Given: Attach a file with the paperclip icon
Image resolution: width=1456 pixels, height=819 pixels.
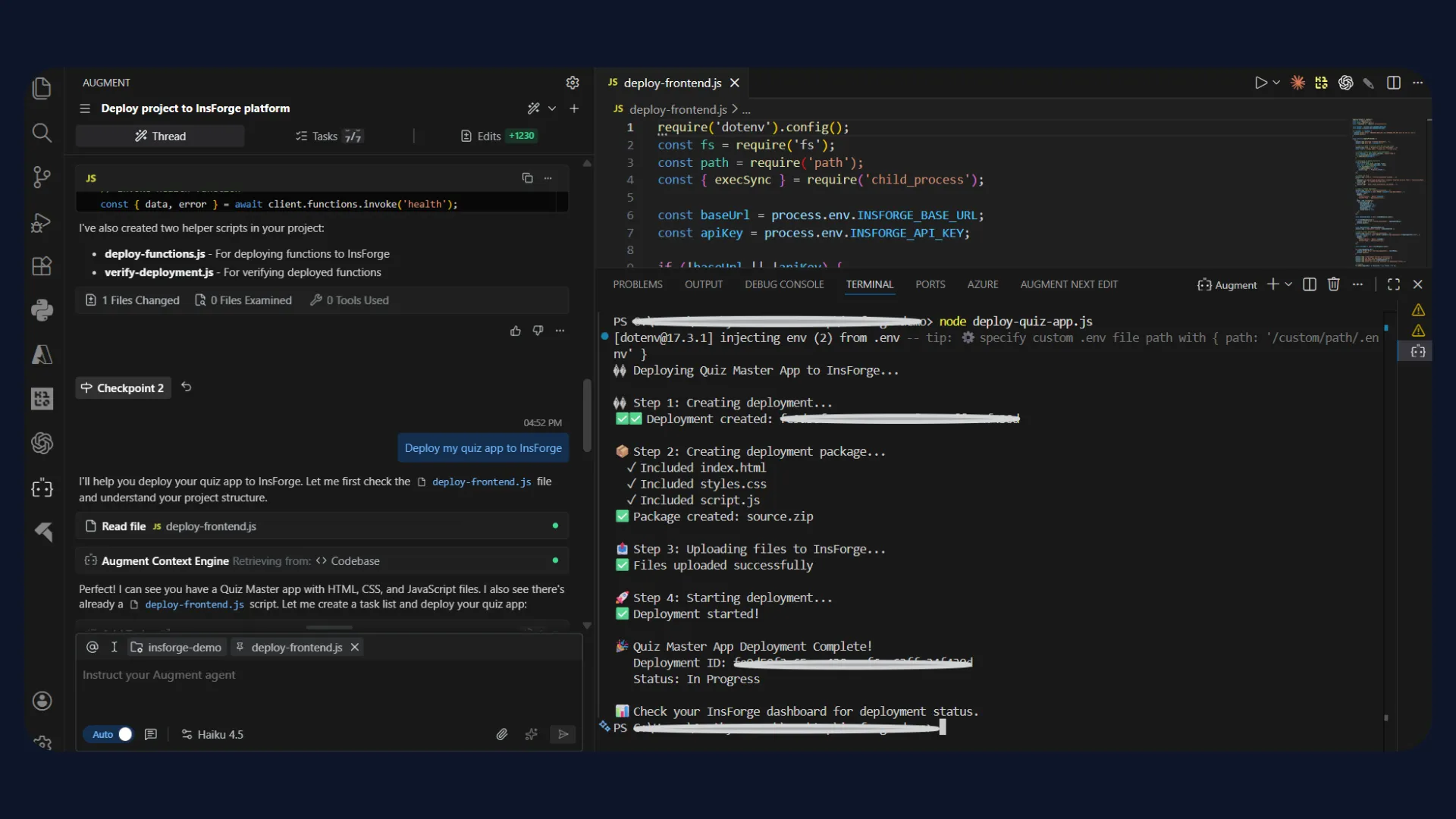Looking at the screenshot, I should point(502,734).
